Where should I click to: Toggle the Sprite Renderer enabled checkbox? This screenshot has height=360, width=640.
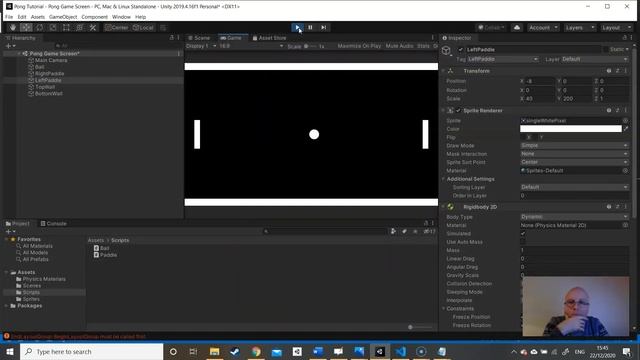pyautogui.click(x=458, y=111)
